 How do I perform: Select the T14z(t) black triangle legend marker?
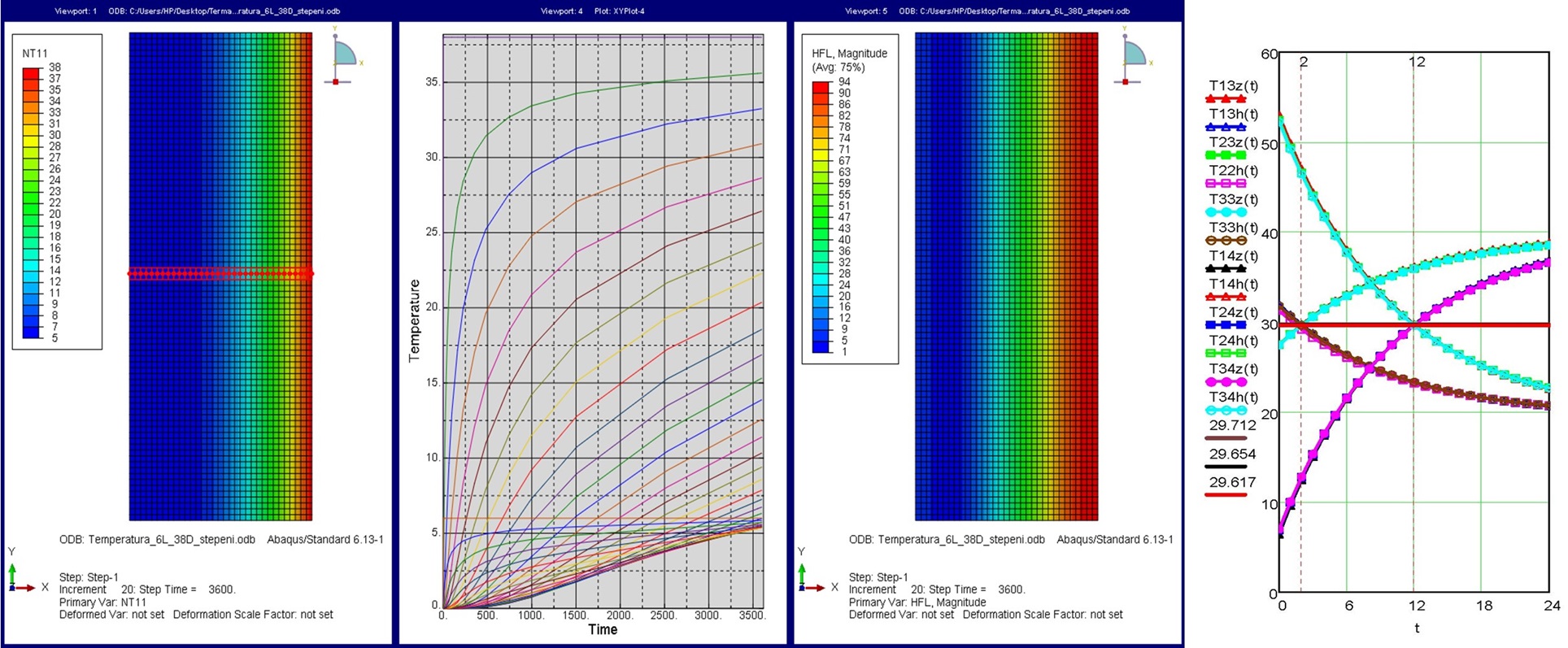point(1226,268)
